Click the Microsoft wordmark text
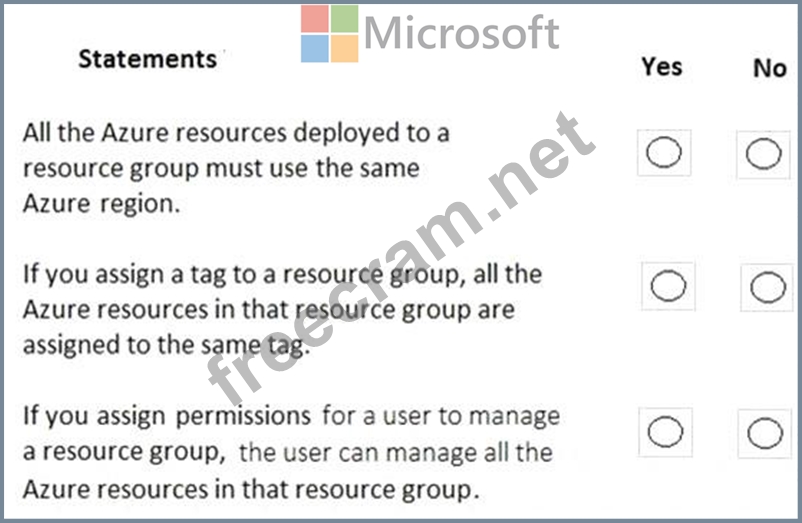 click(461, 32)
